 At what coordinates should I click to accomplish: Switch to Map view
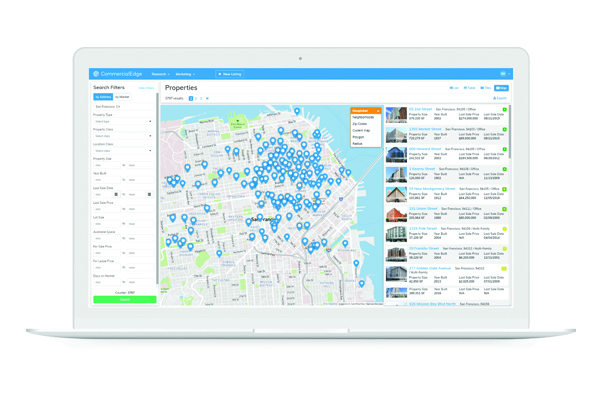501,88
